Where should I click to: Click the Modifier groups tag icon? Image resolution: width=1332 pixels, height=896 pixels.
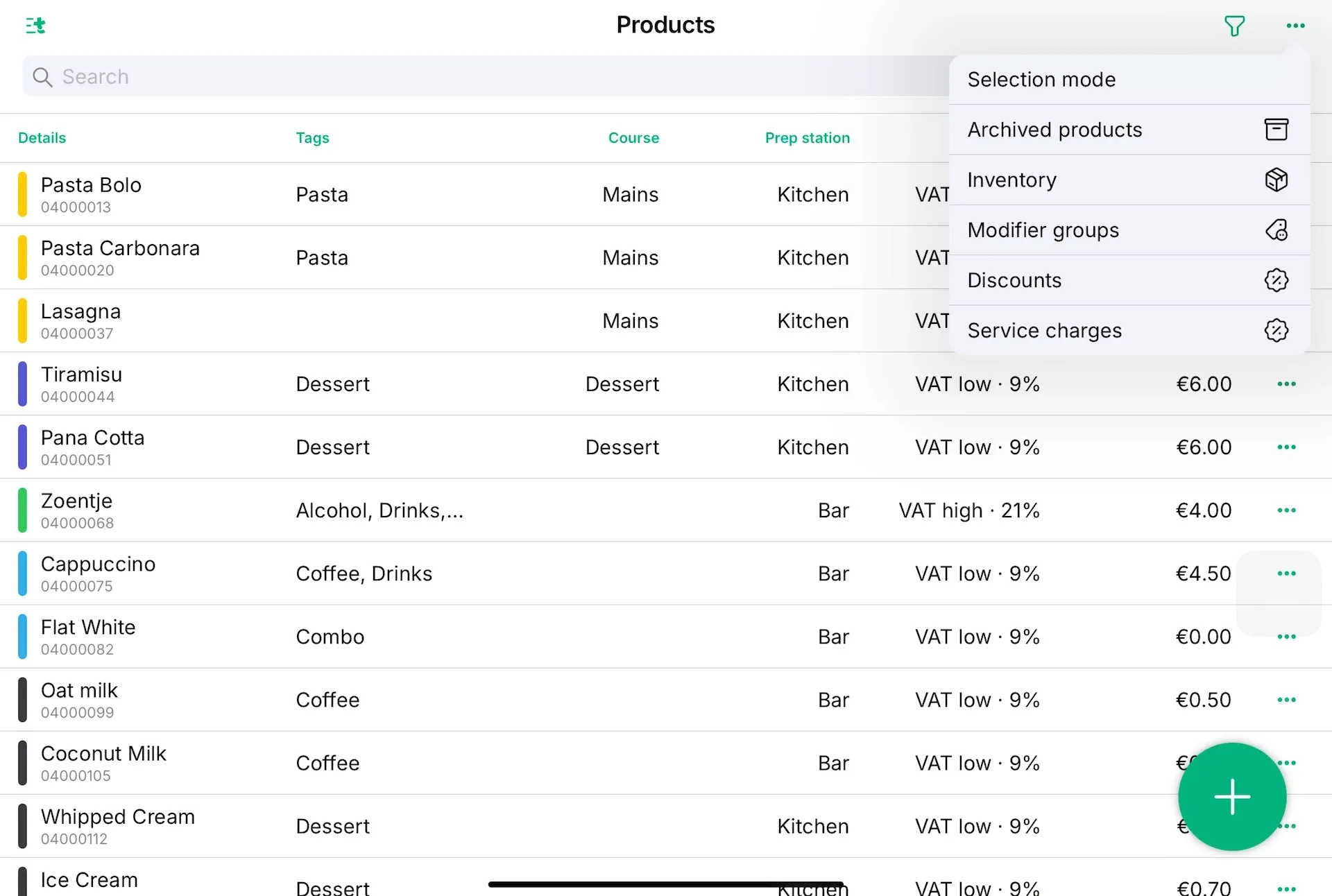click(x=1276, y=230)
